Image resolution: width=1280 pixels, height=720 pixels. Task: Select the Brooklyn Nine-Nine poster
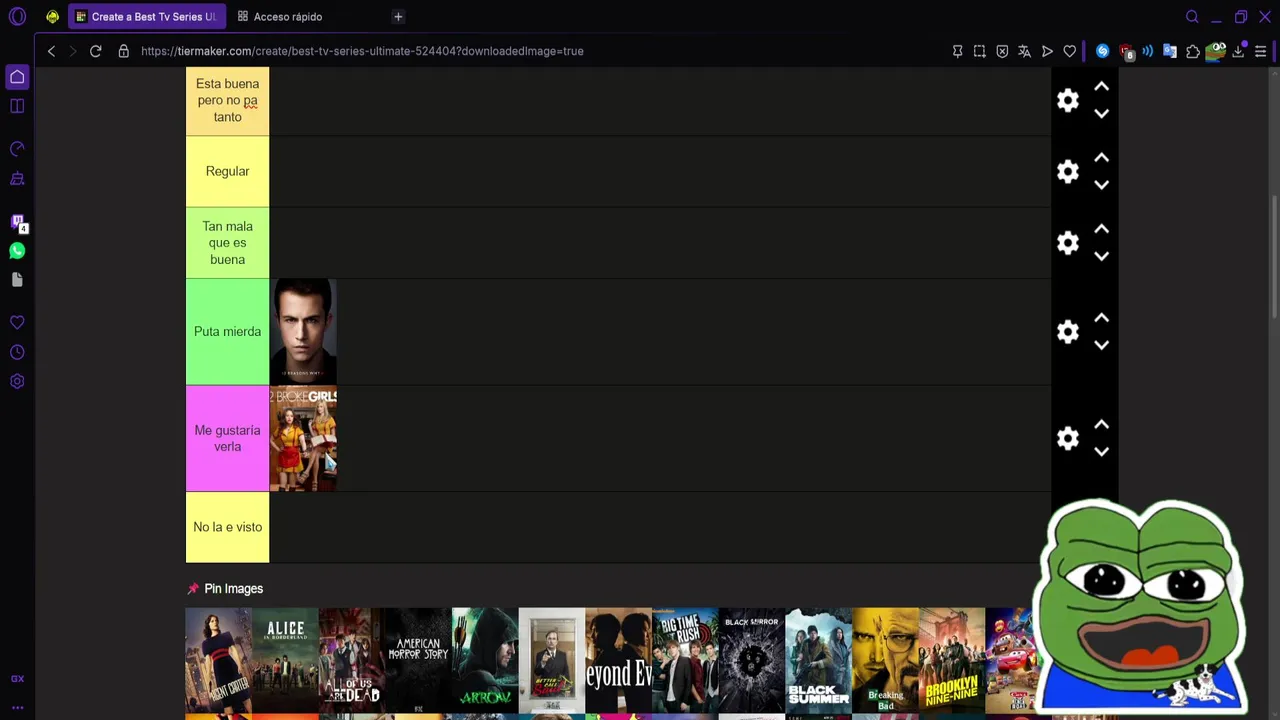pos(952,661)
